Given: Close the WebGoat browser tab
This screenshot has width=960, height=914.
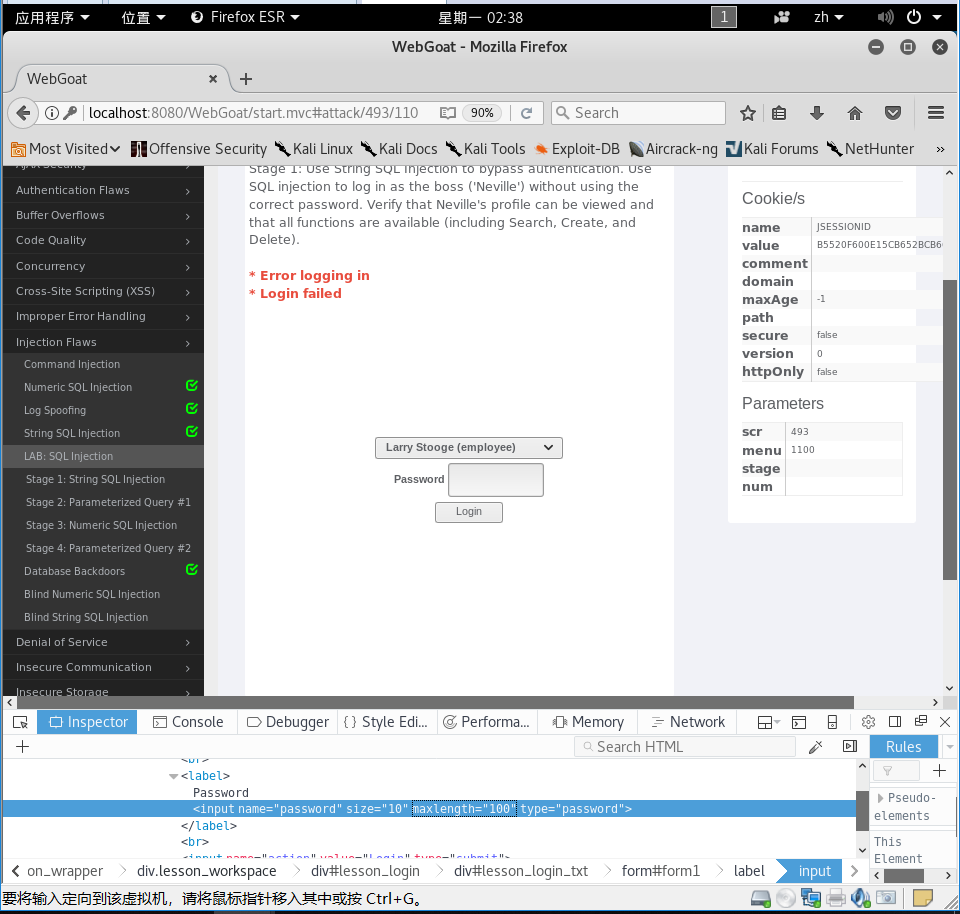Looking at the screenshot, I should tap(213, 79).
